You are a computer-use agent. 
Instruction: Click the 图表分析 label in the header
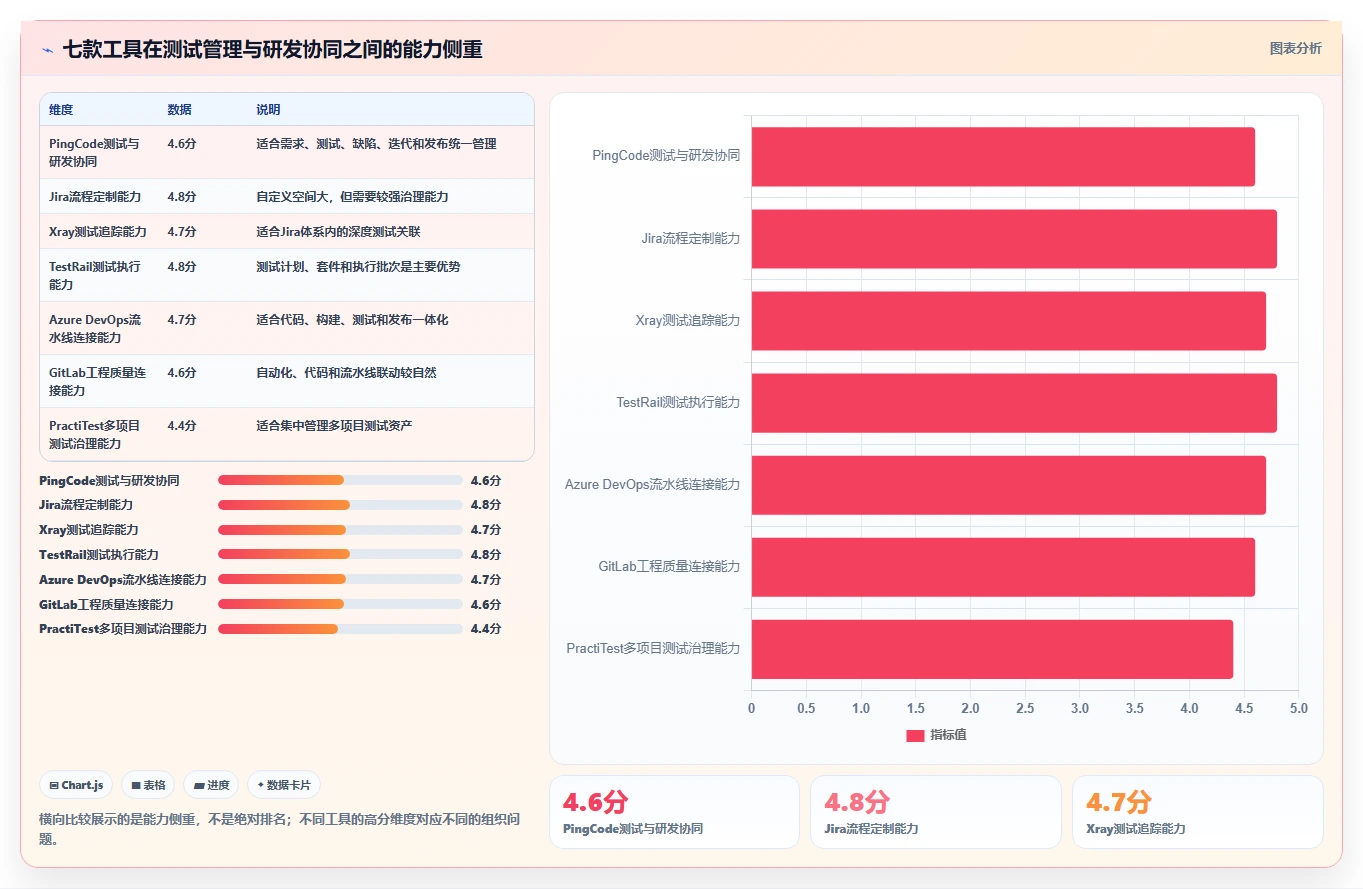point(1295,48)
